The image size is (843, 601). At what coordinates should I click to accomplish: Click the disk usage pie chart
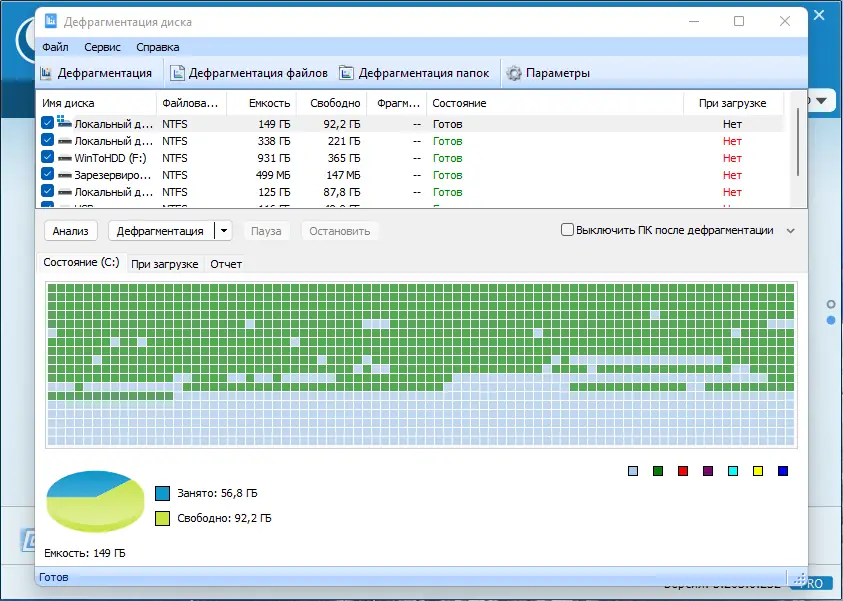point(95,501)
